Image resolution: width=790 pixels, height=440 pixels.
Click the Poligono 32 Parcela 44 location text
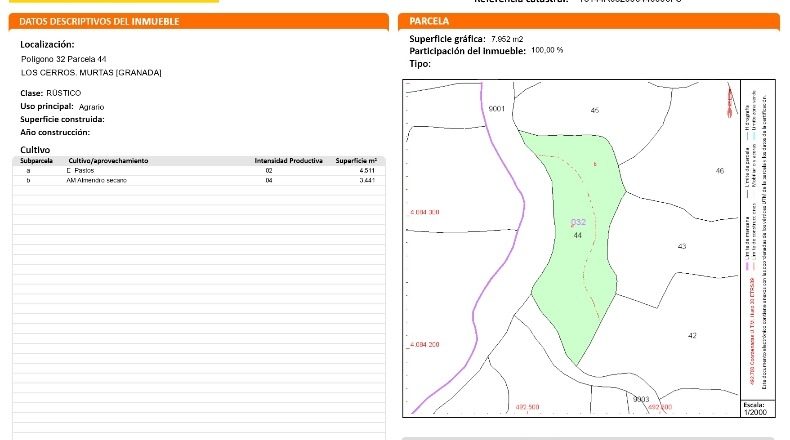tap(64, 59)
